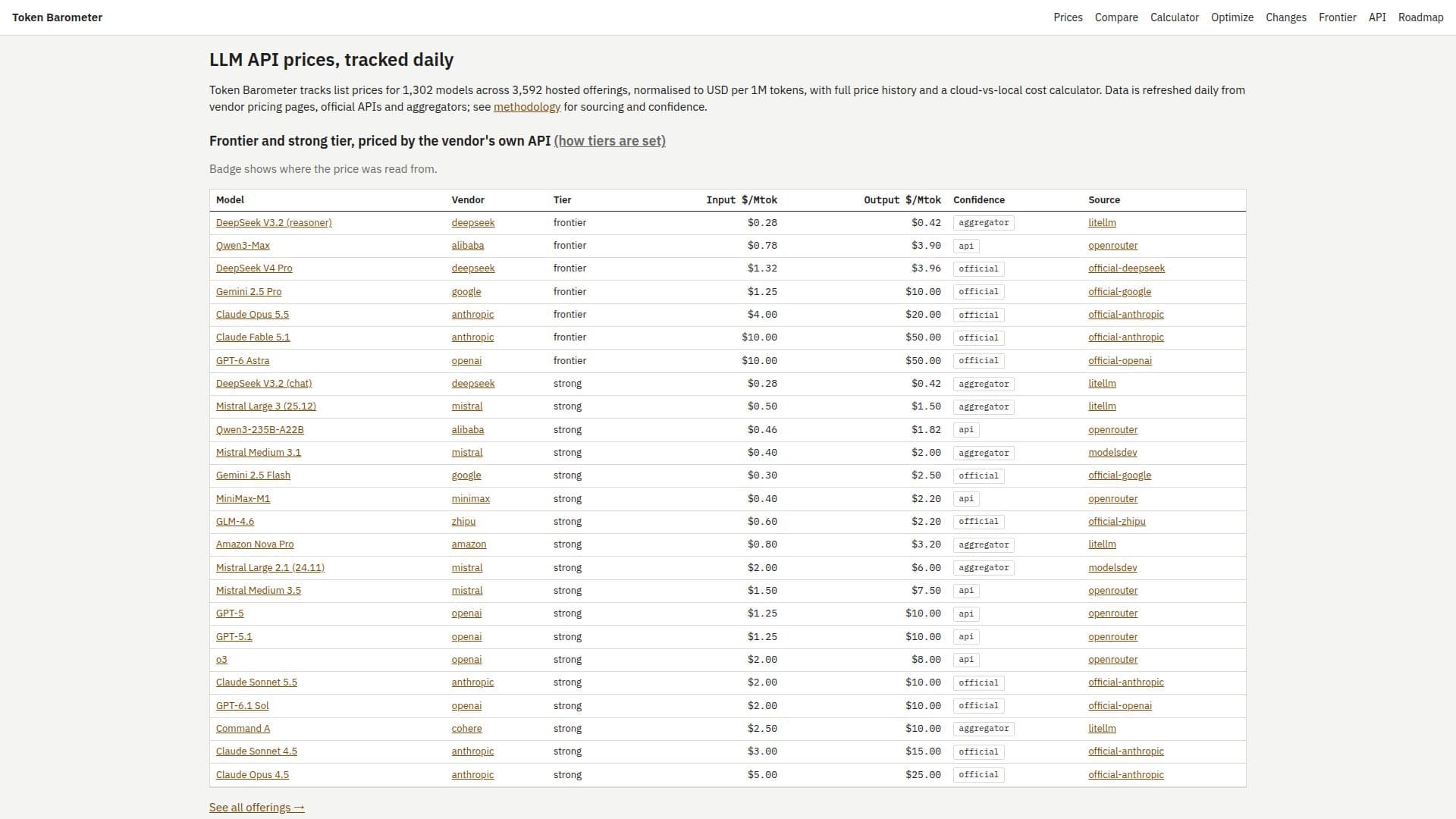Click the $25.00 output price cell
The height and width of the screenshot is (819, 1456).
point(923,775)
